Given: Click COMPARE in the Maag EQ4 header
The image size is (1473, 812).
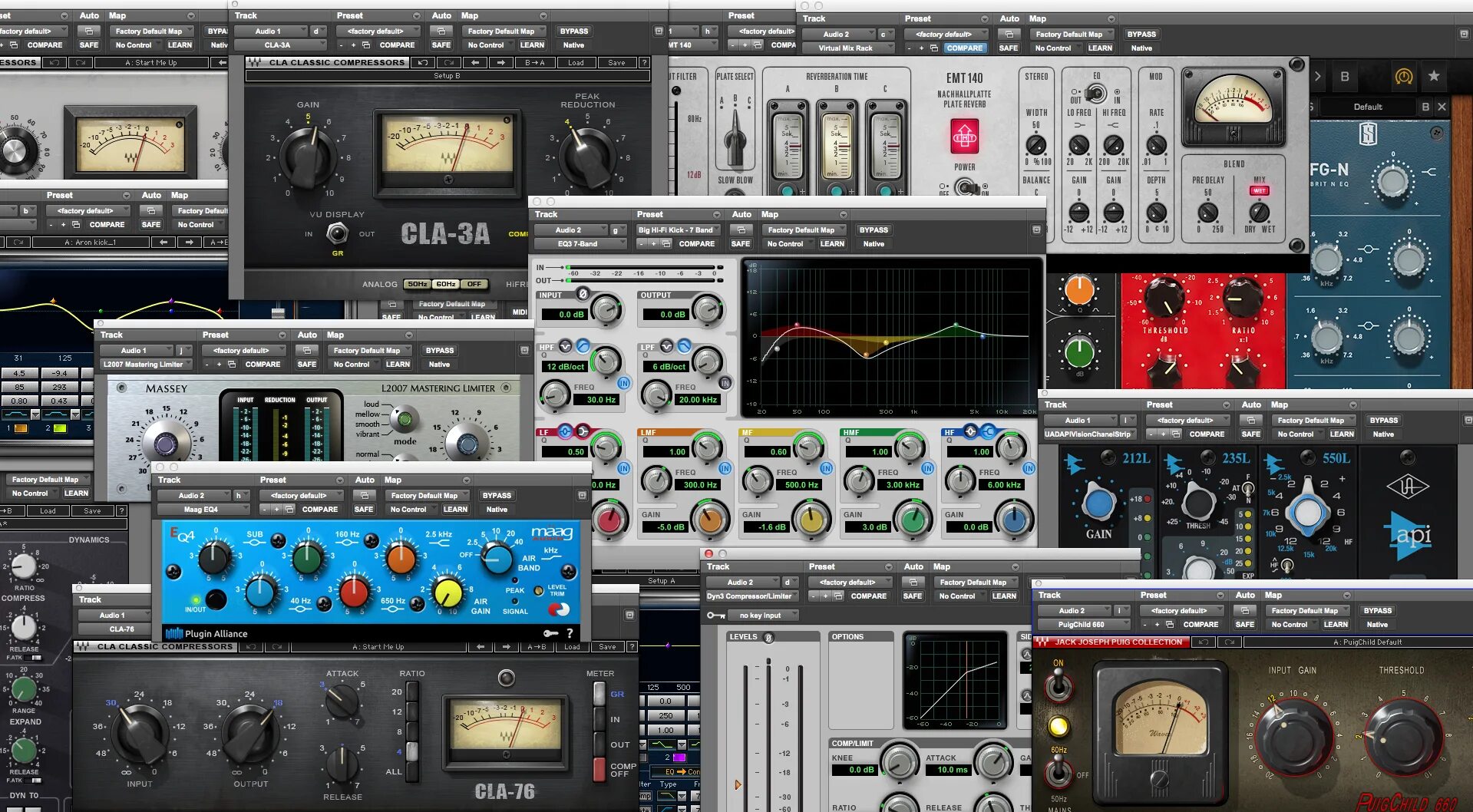Looking at the screenshot, I should pyautogui.click(x=320, y=510).
